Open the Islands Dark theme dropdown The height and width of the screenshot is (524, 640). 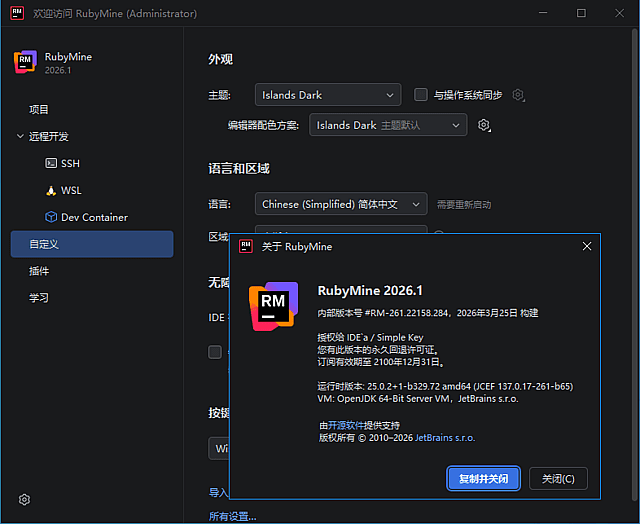[327, 95]
